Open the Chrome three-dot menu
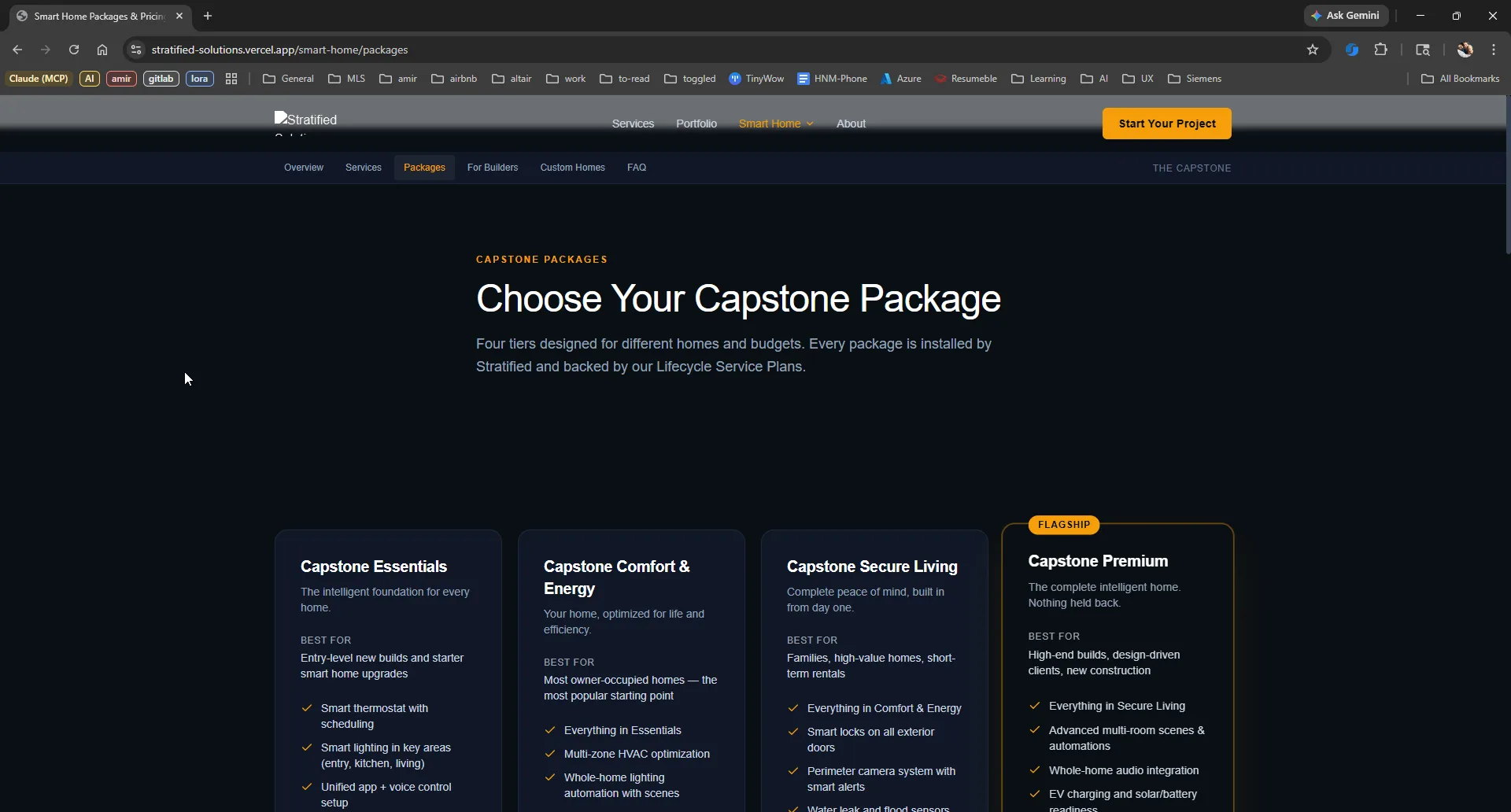 (x=1494, y=50)
